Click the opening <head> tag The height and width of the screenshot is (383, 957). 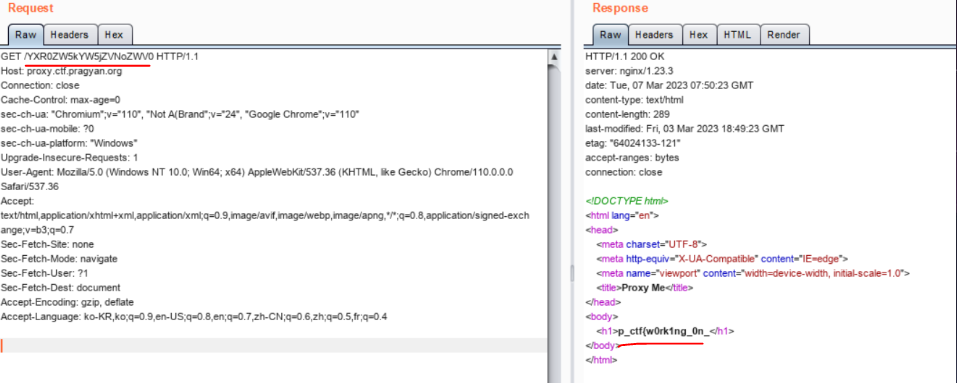601,230
